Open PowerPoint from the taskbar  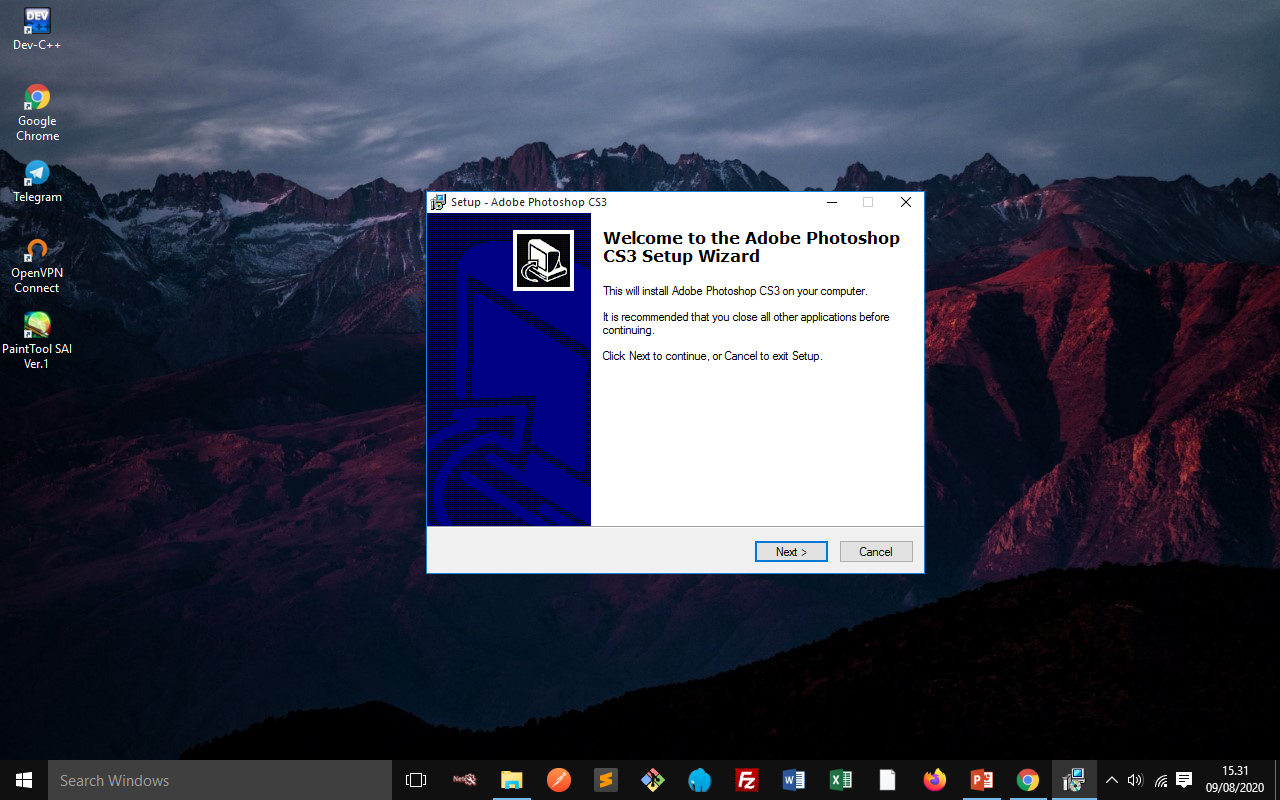coord(981,780)
